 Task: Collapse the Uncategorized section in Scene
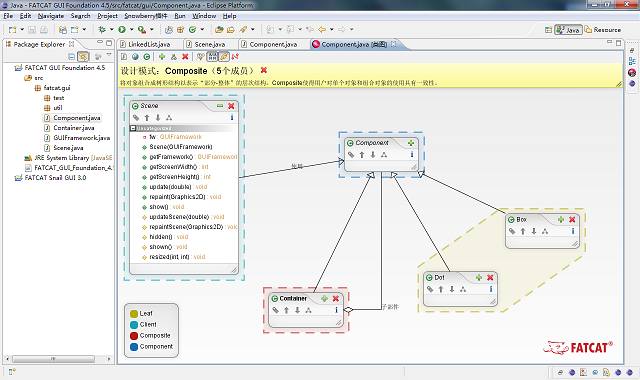click(133, 128)
